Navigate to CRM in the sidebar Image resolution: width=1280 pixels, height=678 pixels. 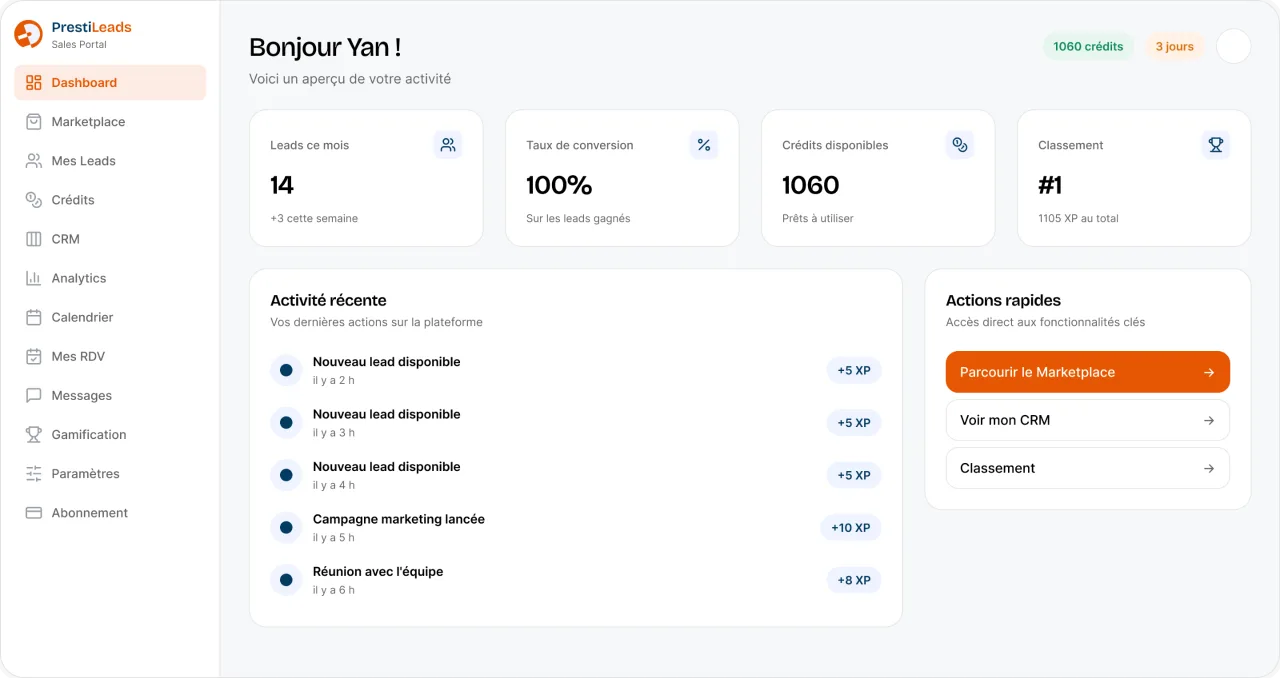point(110,239)
